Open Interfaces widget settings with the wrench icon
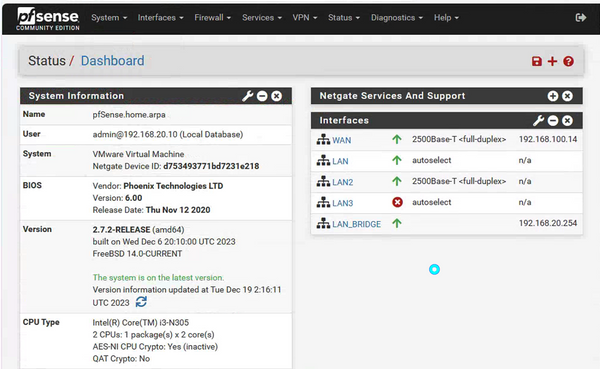 [x=538, y=121]
